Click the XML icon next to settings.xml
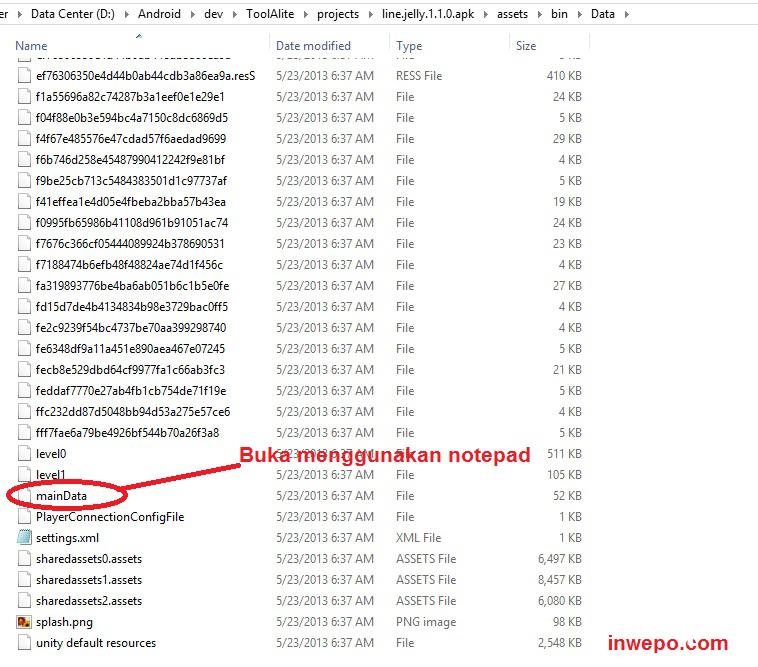758x667 pixels. coord(24,537)
